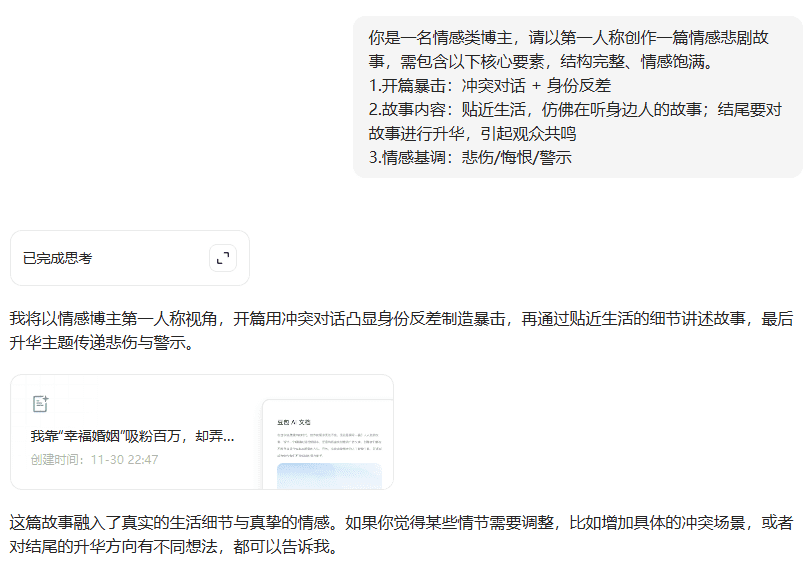The height and width of the screenshot is (567, 805).
Task: Click the closing line starting 这篇故事融入了真实的生活细节
Action: (400, 523)
